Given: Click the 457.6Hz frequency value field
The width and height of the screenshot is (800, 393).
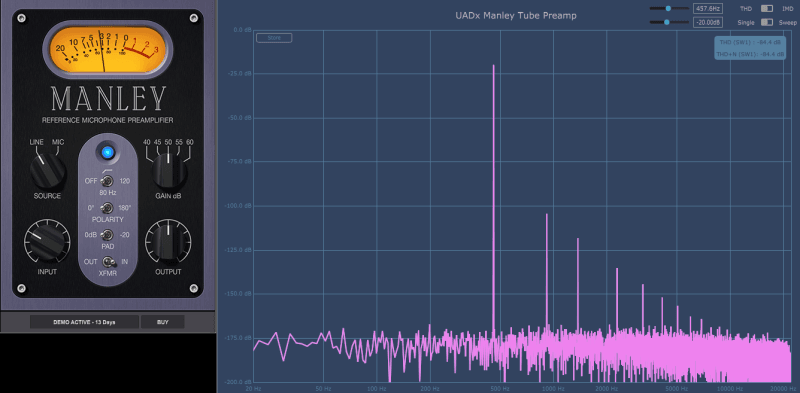Looking at the screenshot, I should tap(707, 9).
